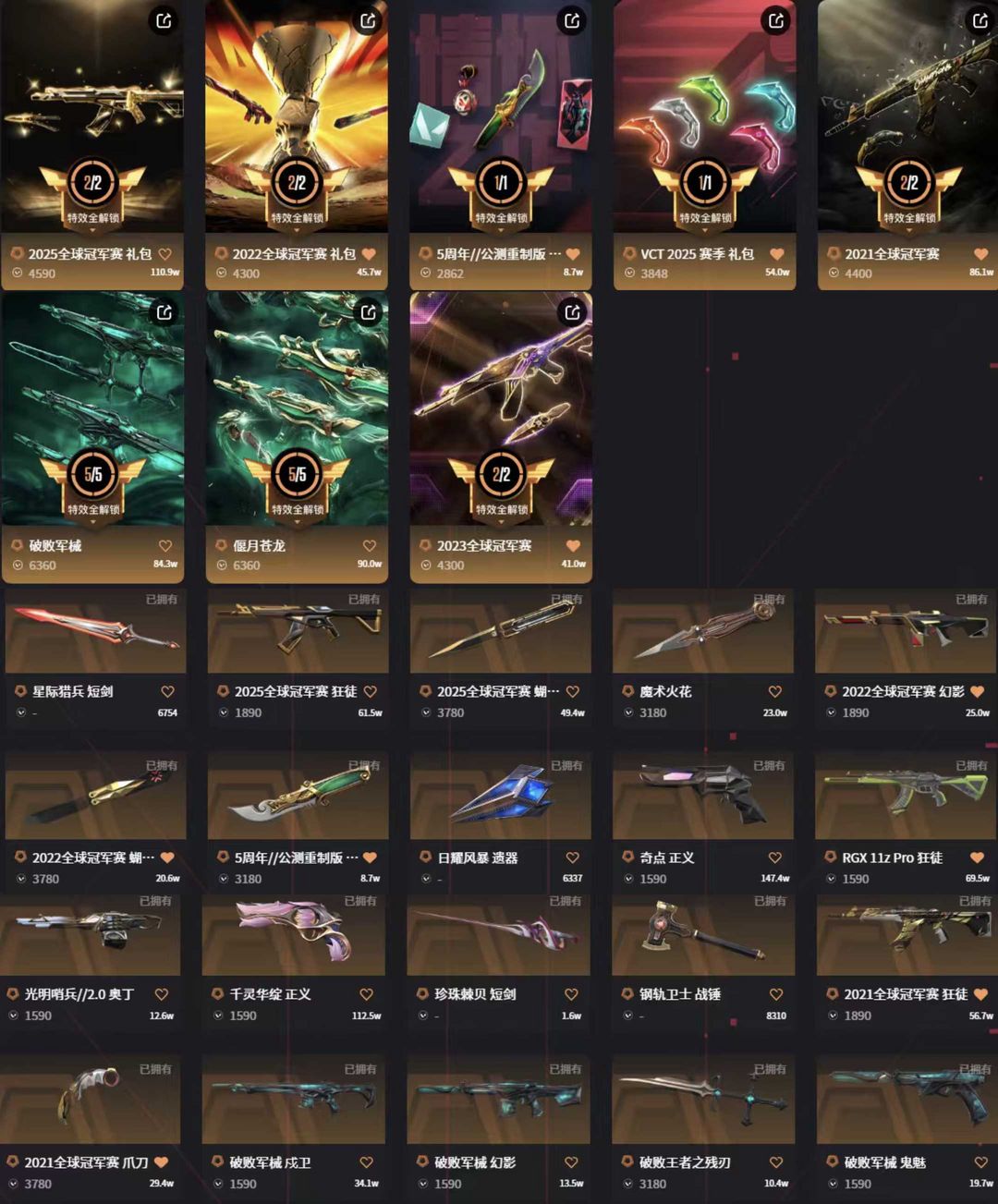Toggle favorite heart on 破败军械 bundle
998x1204 pixels.
pos(164,545)
